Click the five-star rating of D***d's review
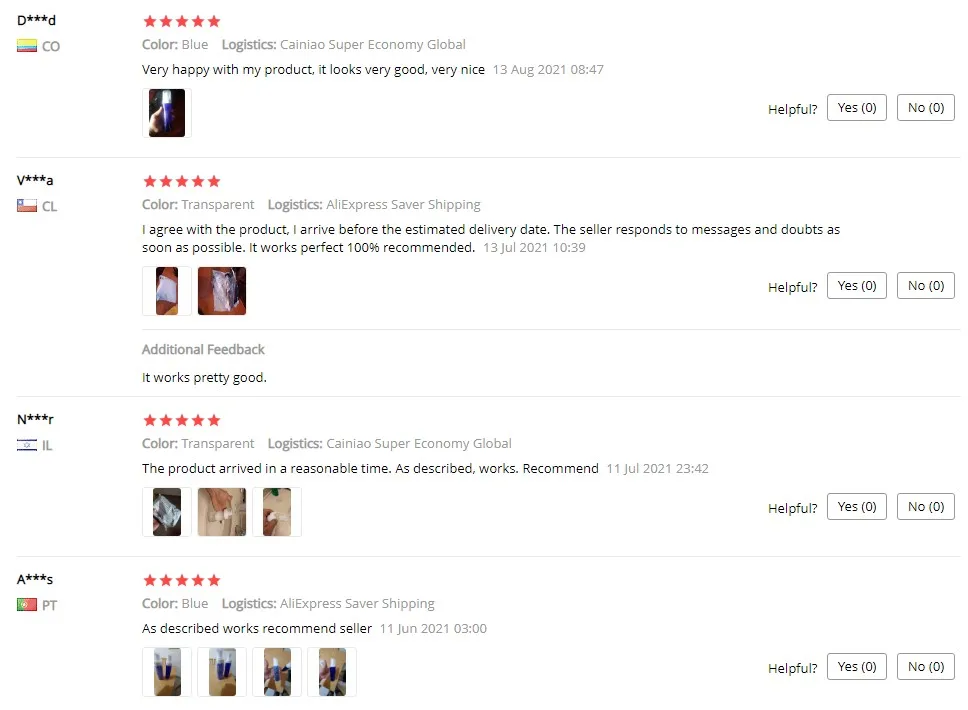This screenshot has height=710, width=968. 182,22
